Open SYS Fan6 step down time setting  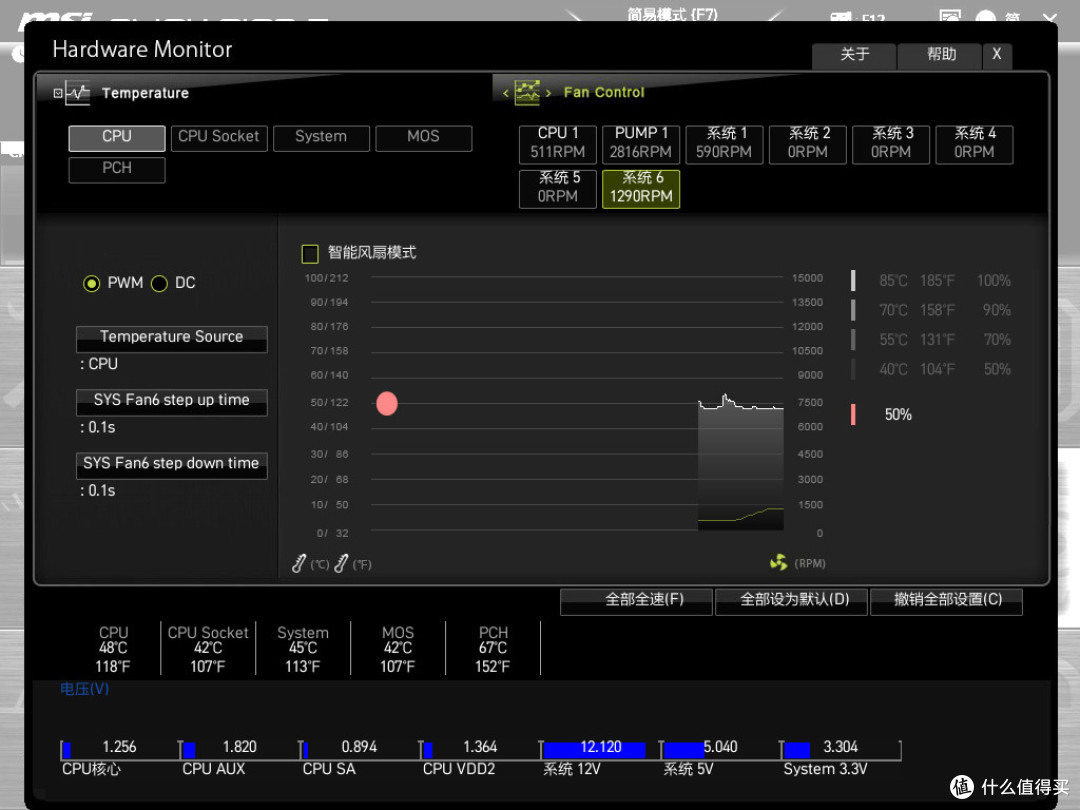pos(172,465)
